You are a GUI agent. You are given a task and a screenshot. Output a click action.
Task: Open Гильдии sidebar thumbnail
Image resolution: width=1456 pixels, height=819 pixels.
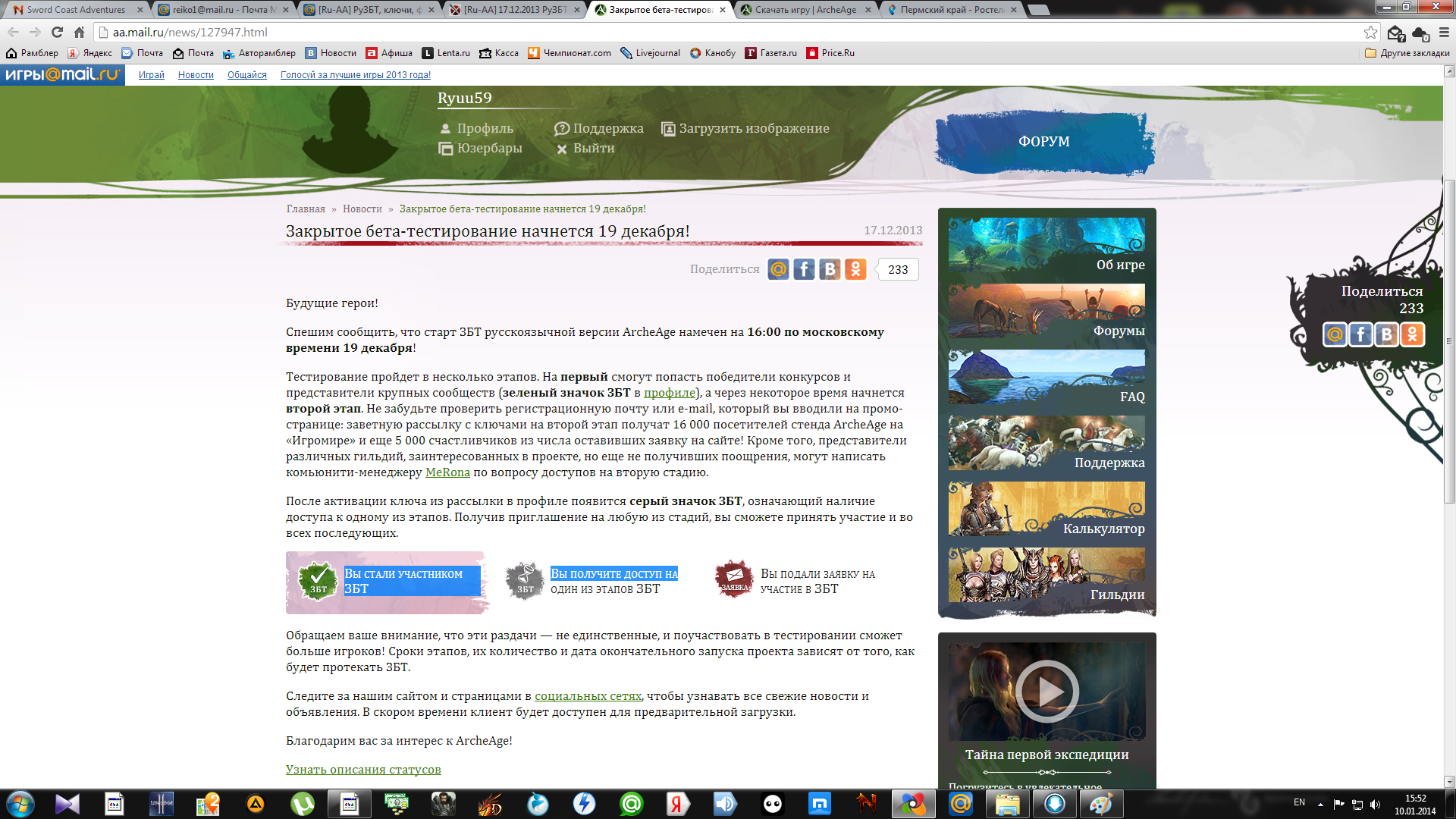click(x=1046, y=576)
